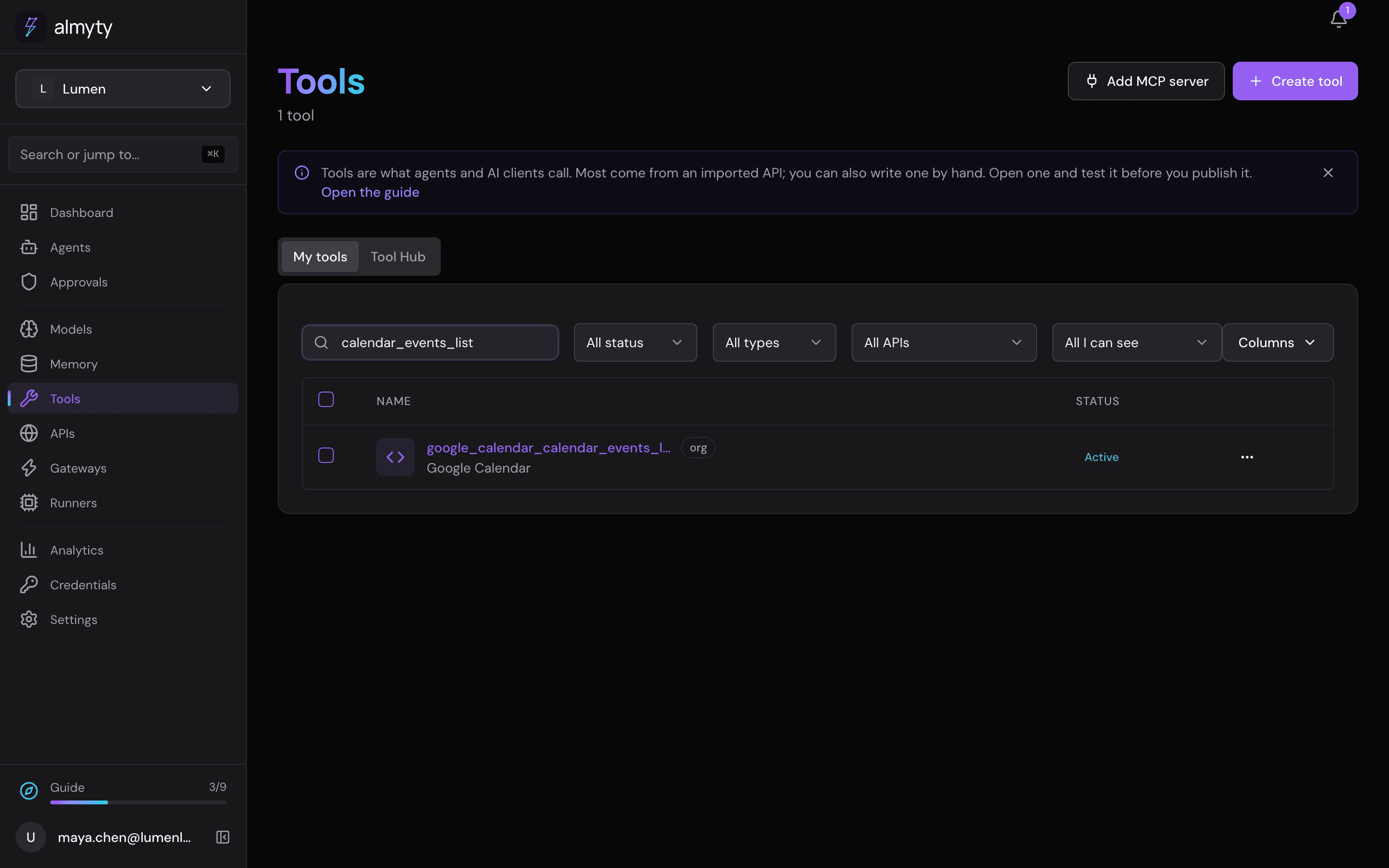Click the Search or jump to box
1389x868 pixels.
(x=123, y=154)
